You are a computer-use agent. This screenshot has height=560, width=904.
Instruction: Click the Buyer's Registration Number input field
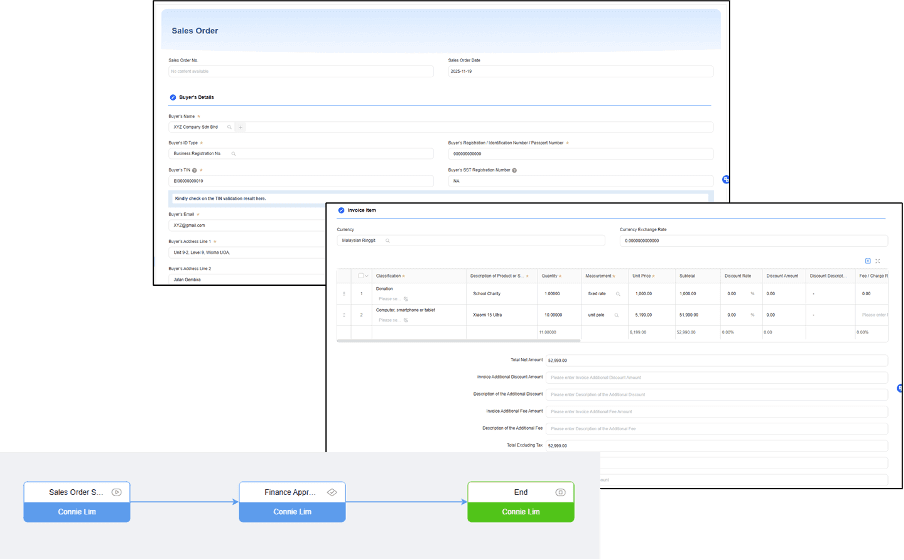581,154
